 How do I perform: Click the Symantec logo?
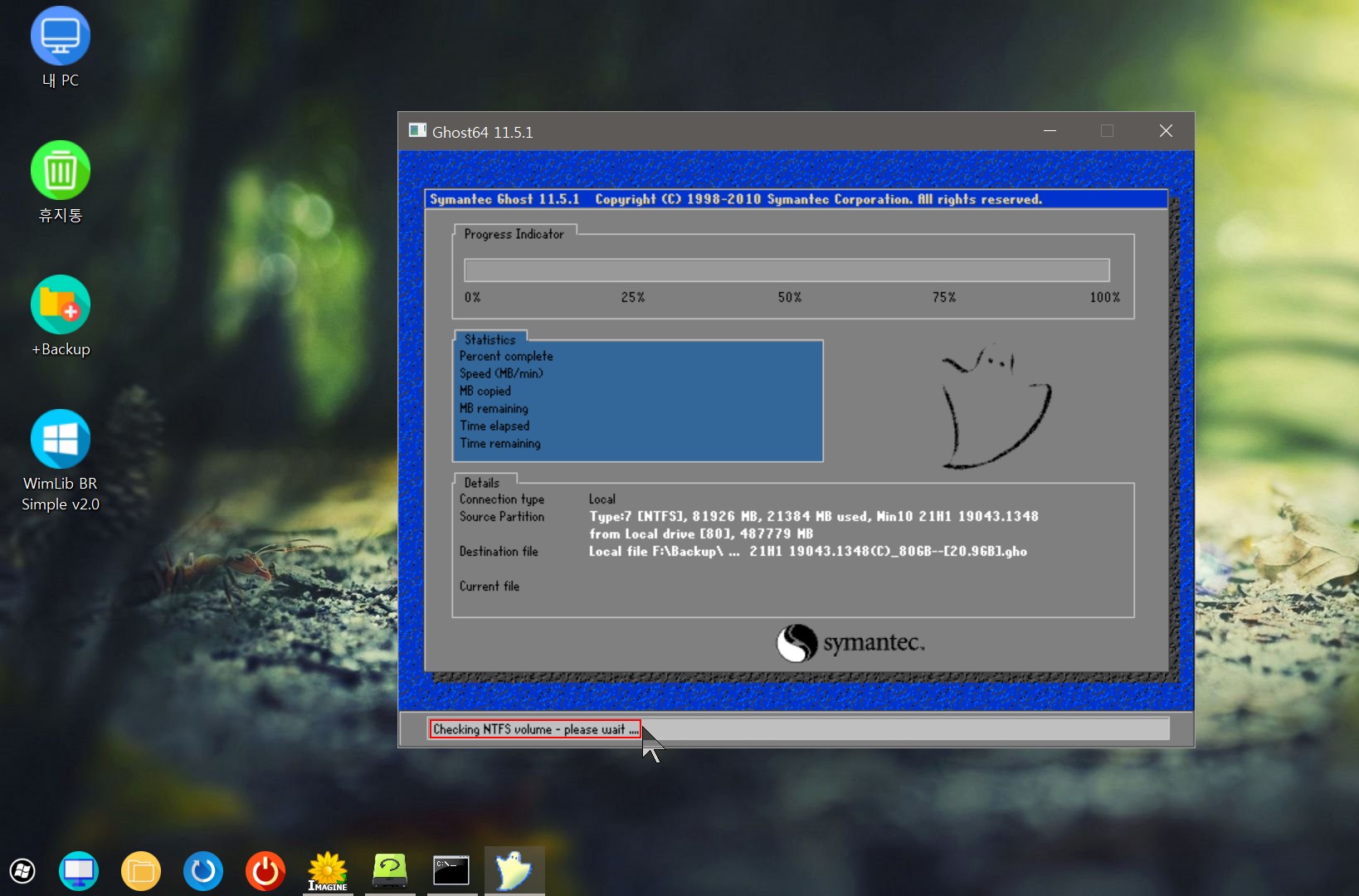[x=851, y=643]
